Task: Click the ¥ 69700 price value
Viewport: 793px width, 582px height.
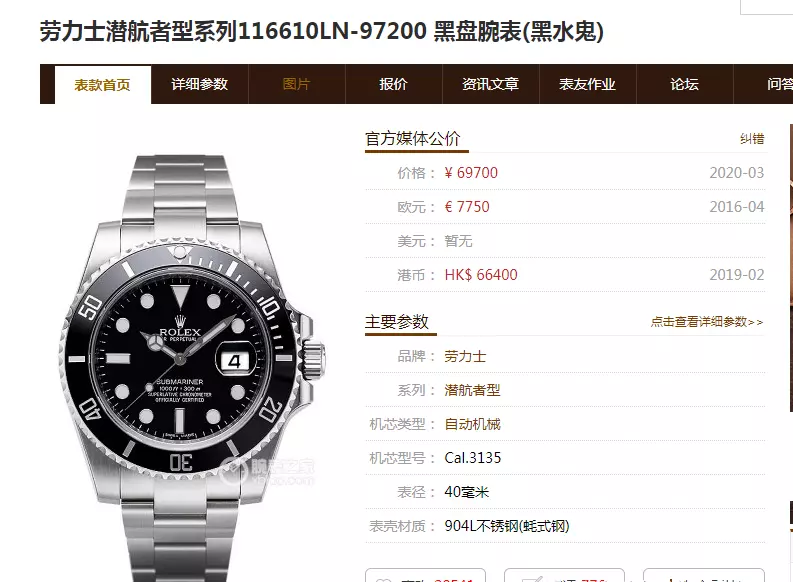Action: point(471,173)
